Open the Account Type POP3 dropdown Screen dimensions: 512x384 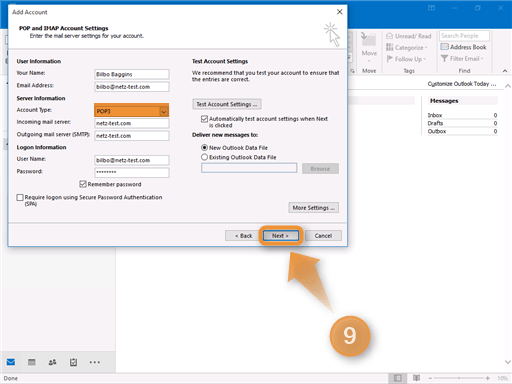point(164,111)
